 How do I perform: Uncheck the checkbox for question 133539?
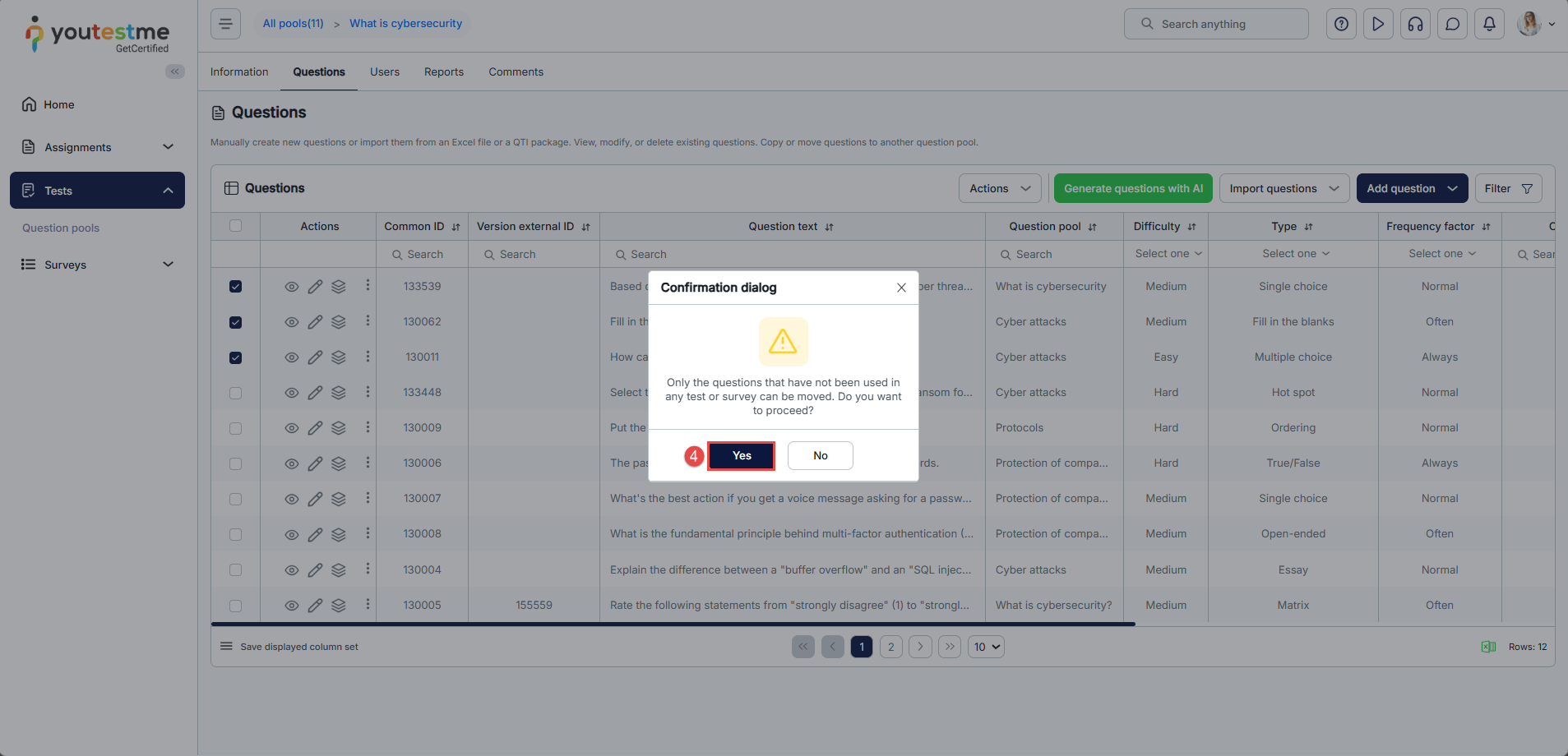tap(236, 287)
